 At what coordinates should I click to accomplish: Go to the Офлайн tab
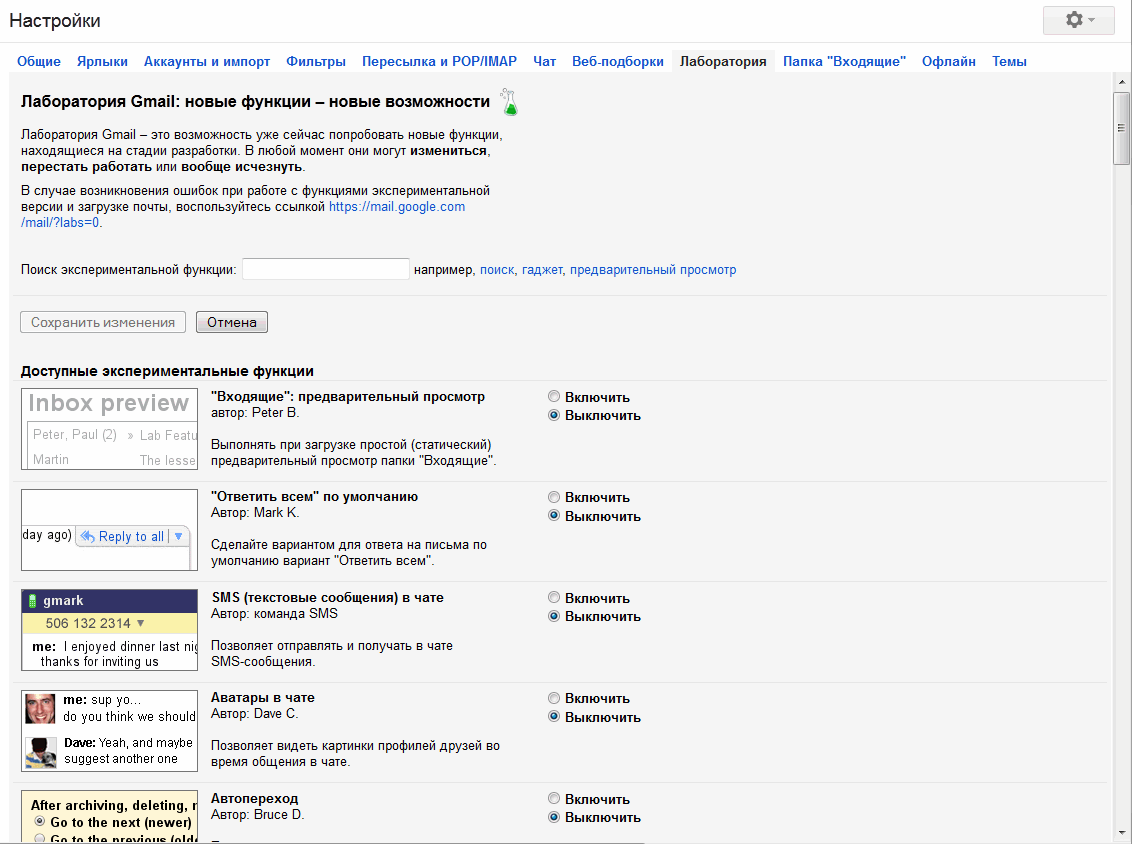949,61
